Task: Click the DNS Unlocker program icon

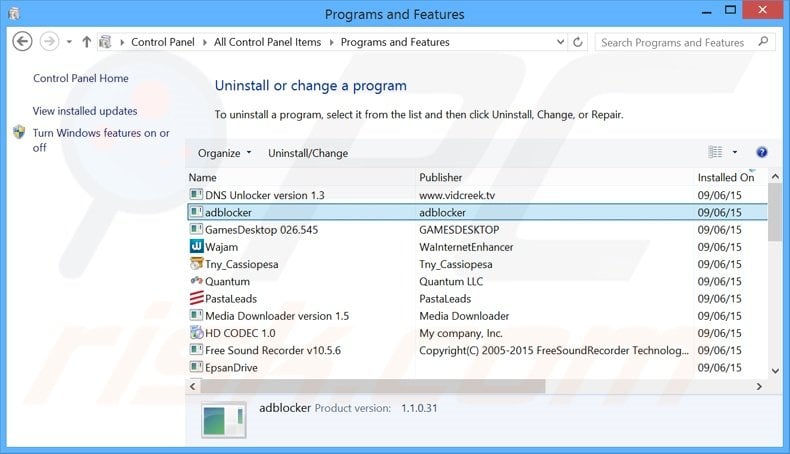Action: coord(195,194)
